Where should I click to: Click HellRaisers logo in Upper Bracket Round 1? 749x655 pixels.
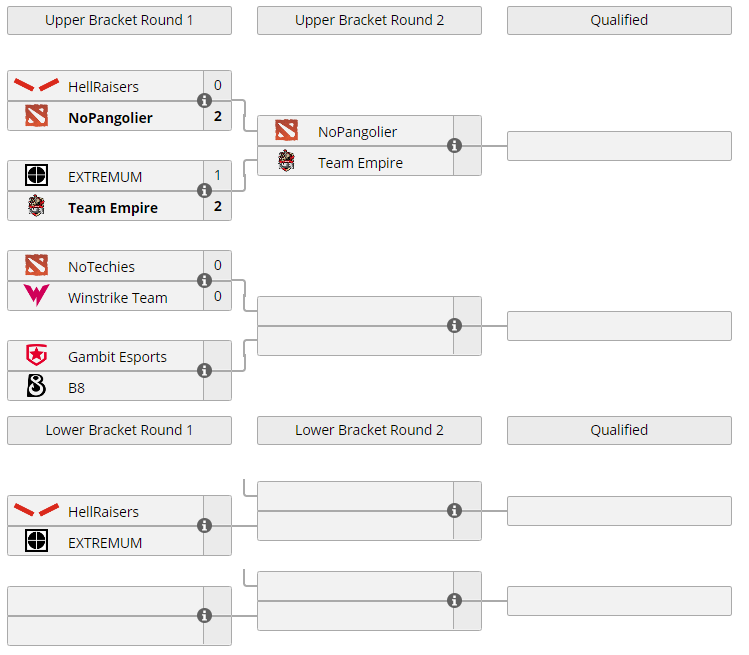pos(36,86)
